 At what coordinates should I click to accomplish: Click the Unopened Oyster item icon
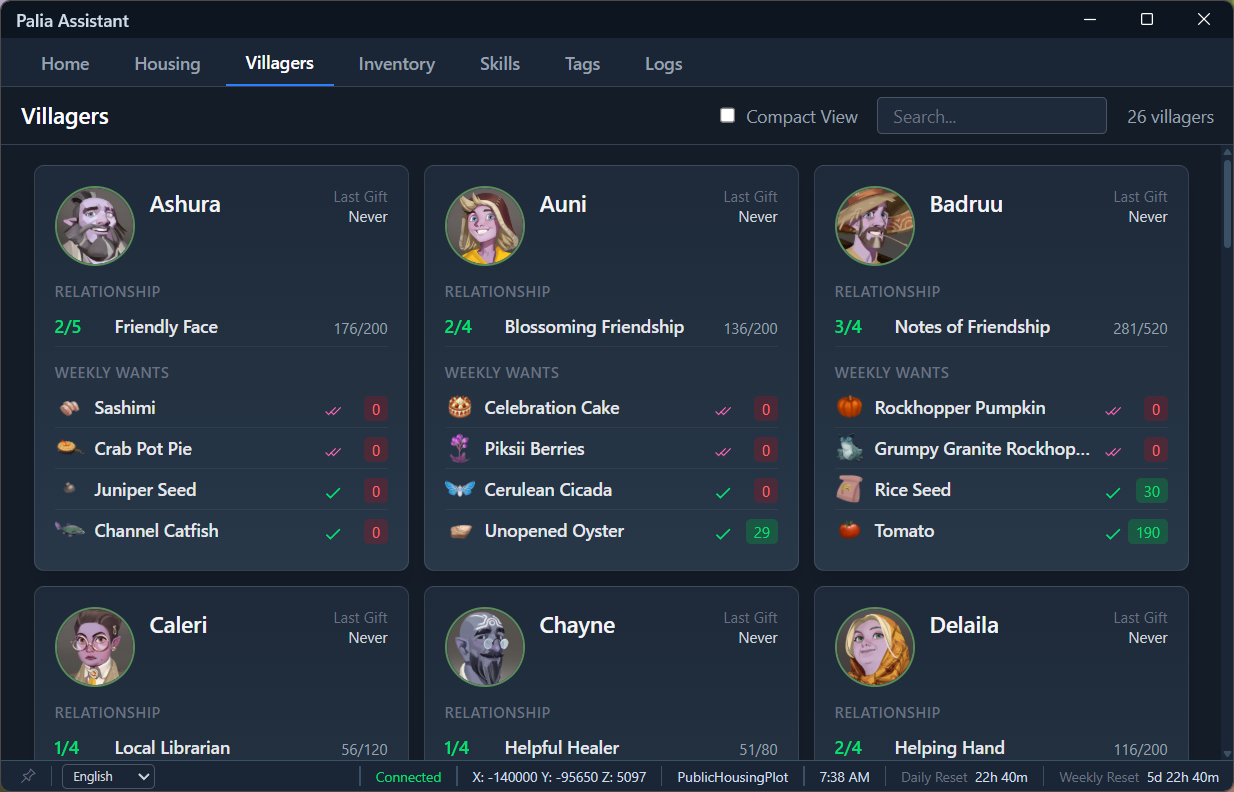point(460,531)
